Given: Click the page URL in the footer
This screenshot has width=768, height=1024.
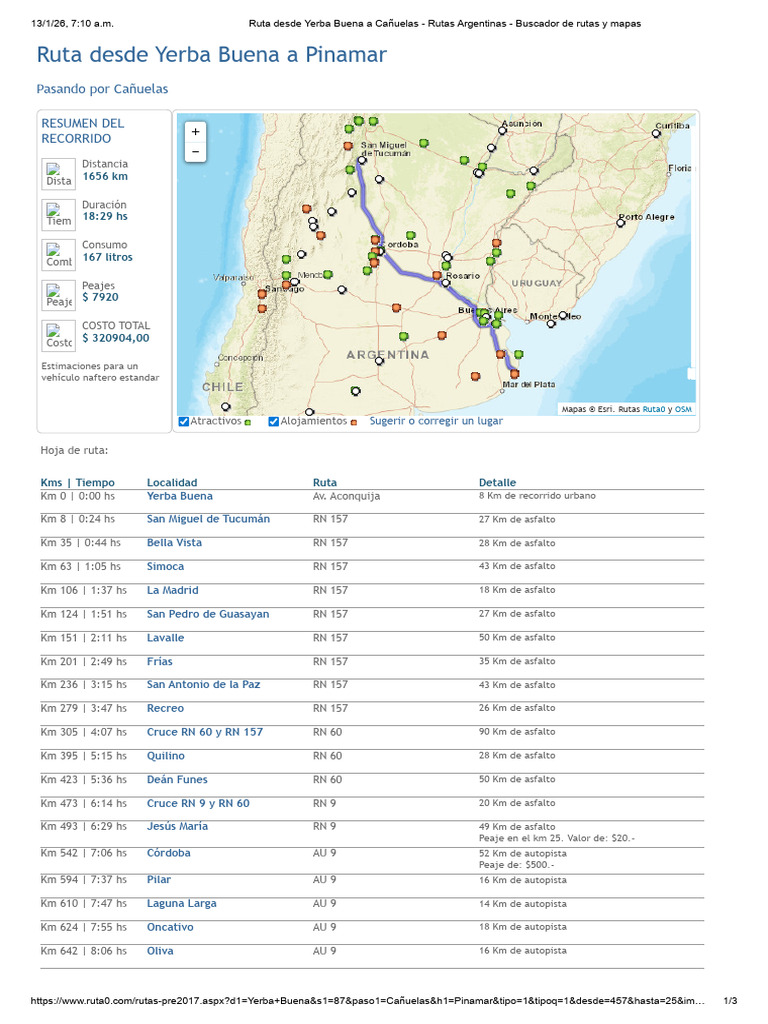Looking at the screenshot, I should pos(368,1000).
